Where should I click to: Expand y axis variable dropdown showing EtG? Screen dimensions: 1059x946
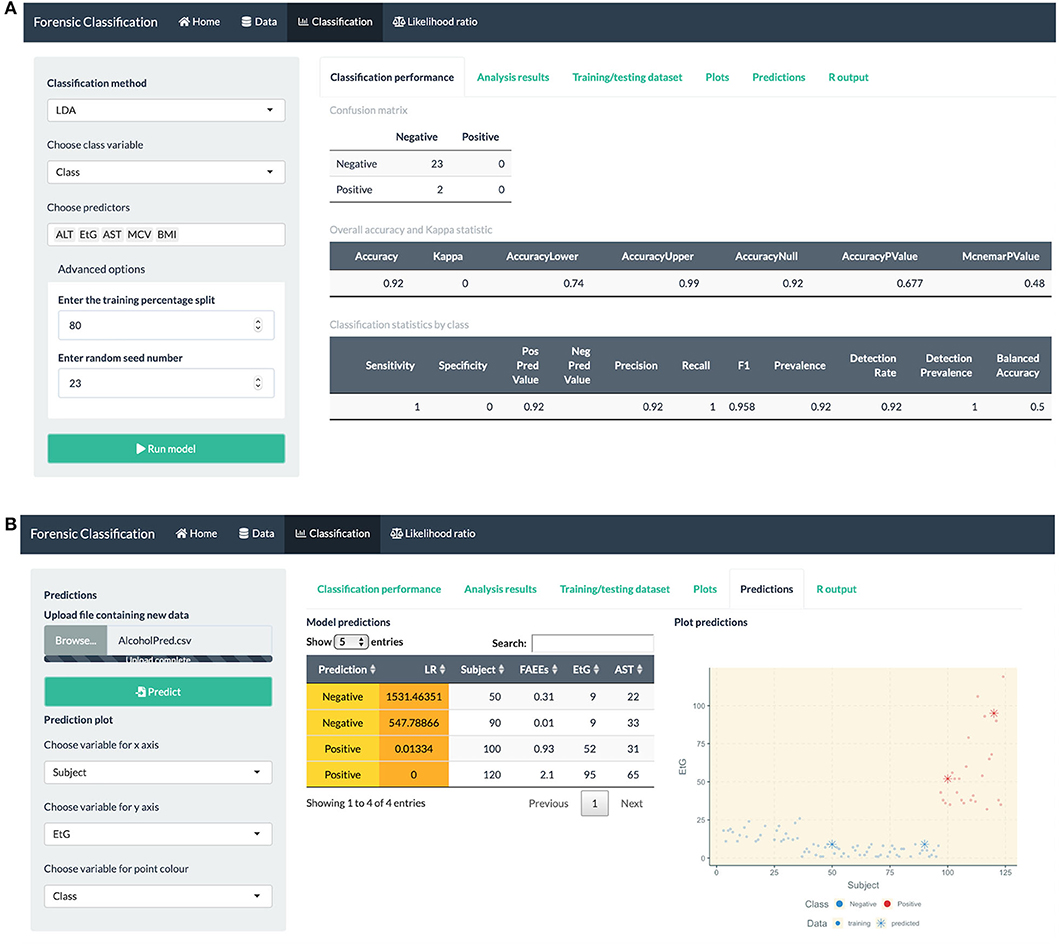158,834
